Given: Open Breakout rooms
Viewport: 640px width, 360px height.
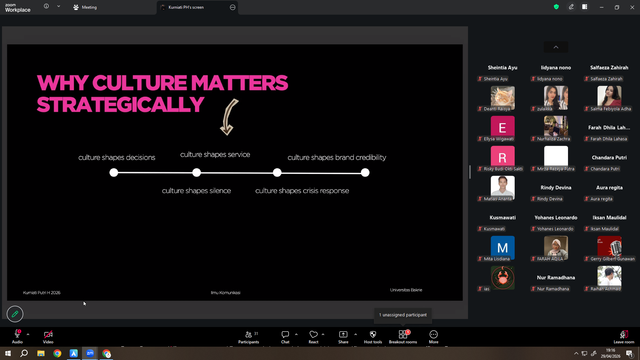Looking at the screenshot, I should point(403,337).
